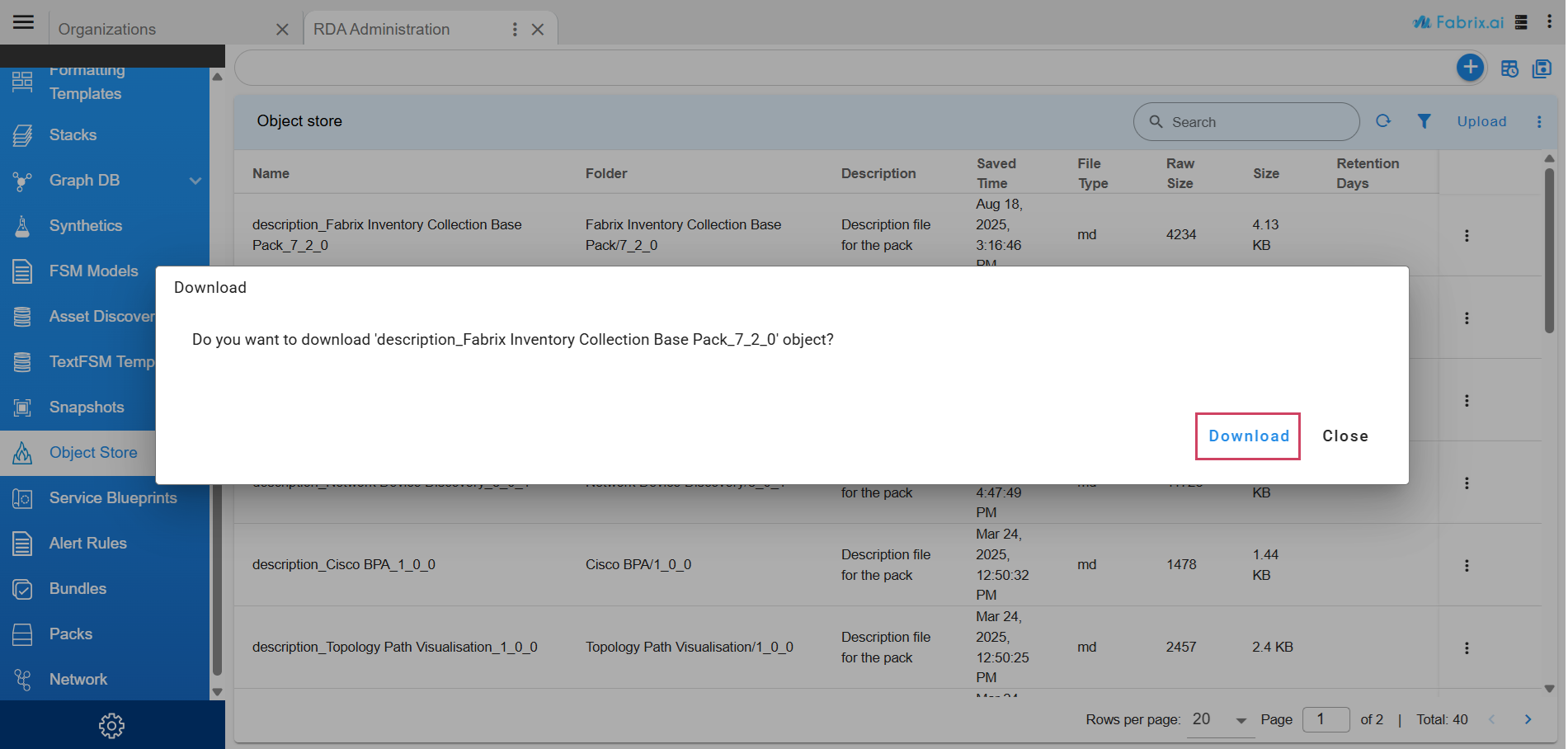1568x749 pixels.
Task: Click the Download button in dialog
Action: point(1247,436)
